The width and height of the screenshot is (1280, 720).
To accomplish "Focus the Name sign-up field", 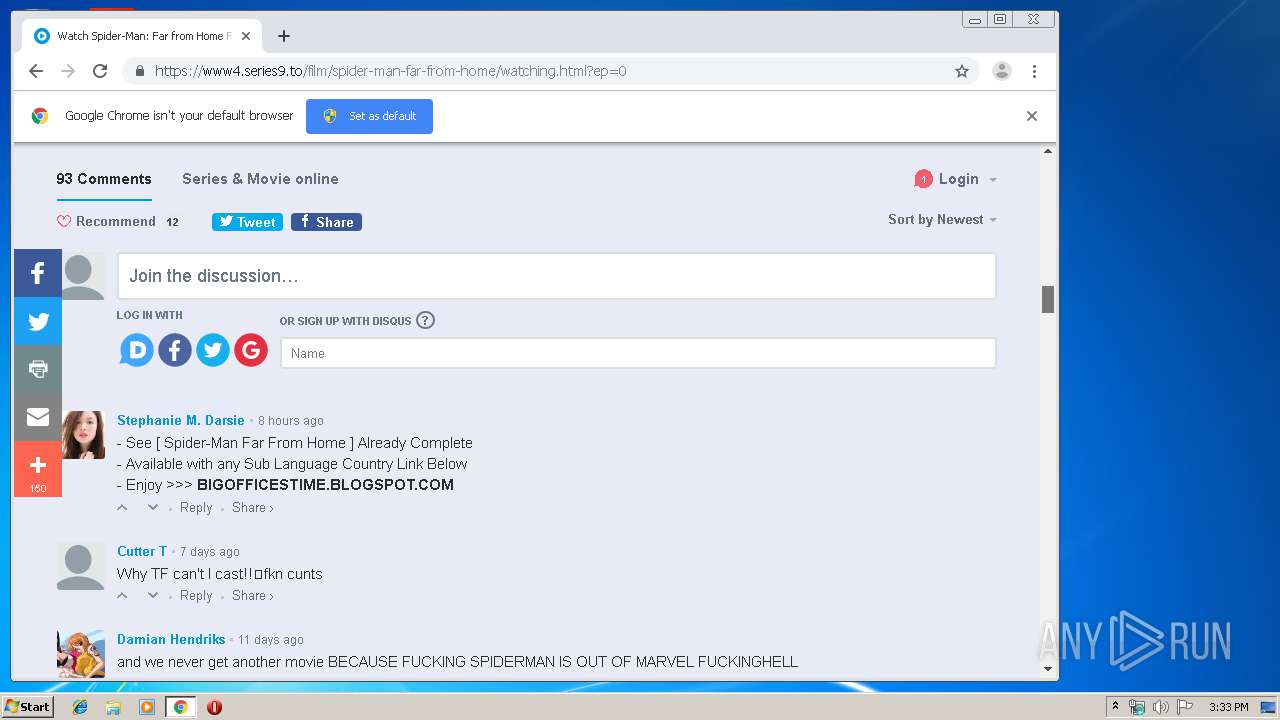I will pyautogui.click(x=638, y=353).
